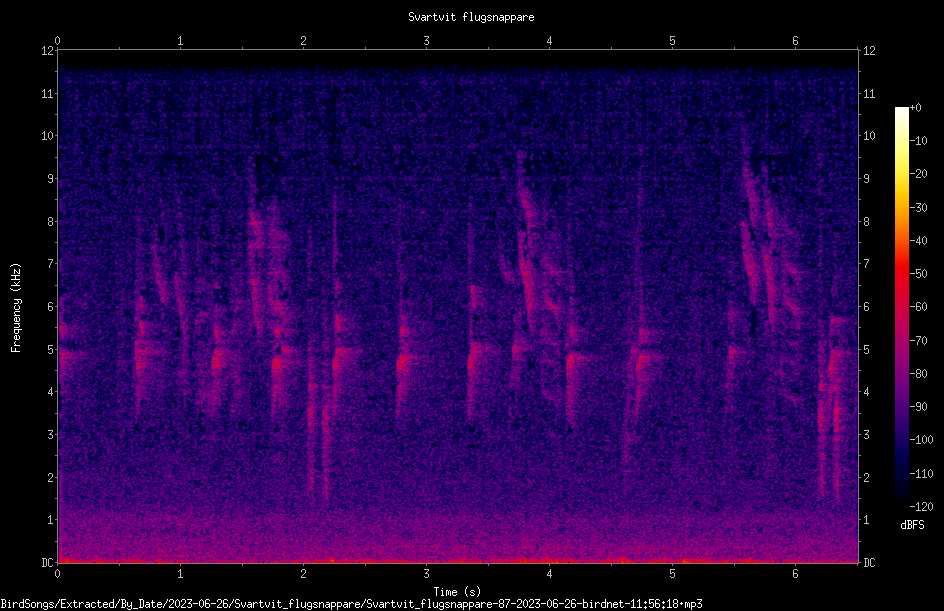Click the file path text at the bottom
The height and width of the screenshot is (611, 944).
pos(352,604)
